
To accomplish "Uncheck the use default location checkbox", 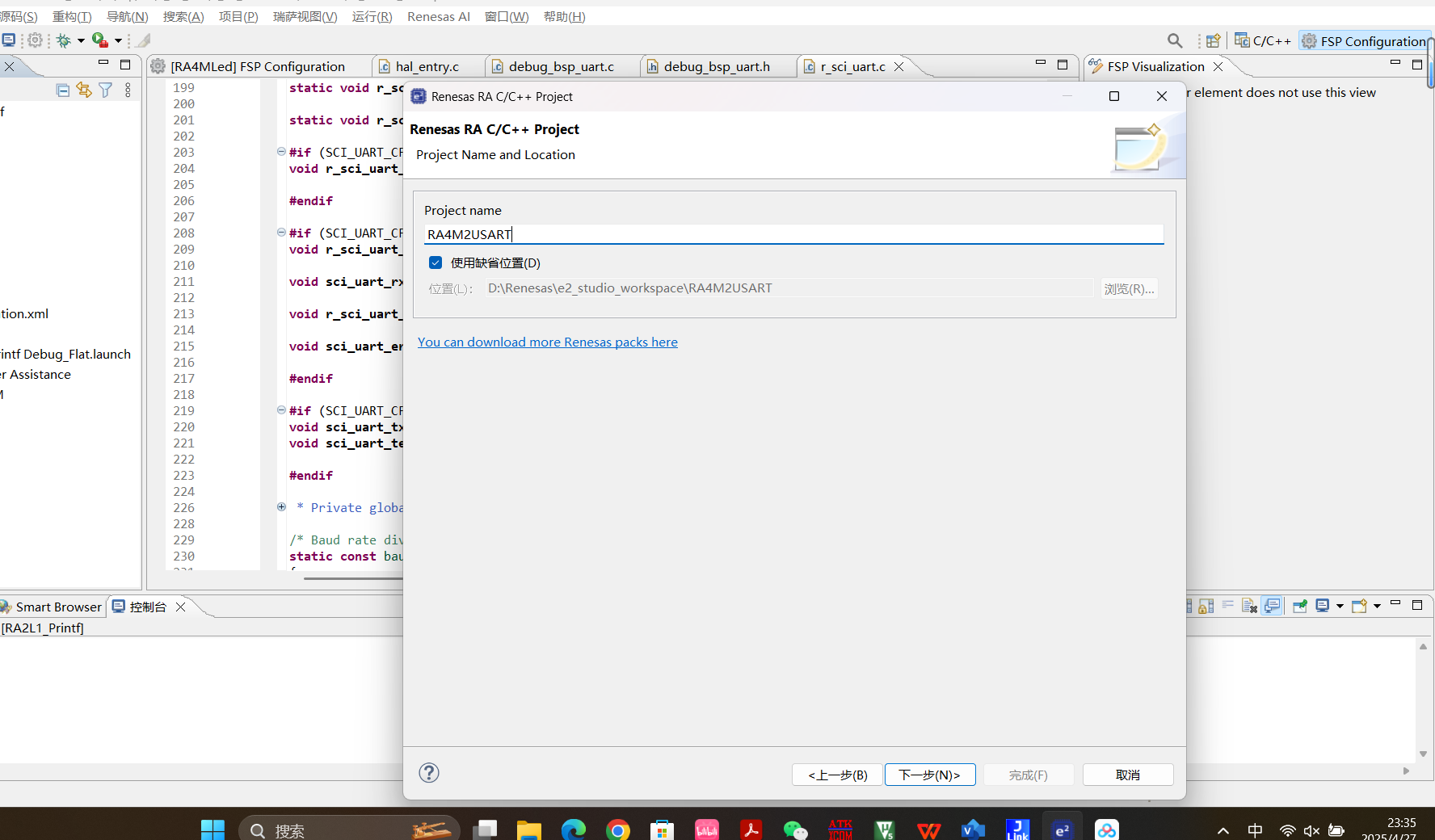I will [436, 262].
